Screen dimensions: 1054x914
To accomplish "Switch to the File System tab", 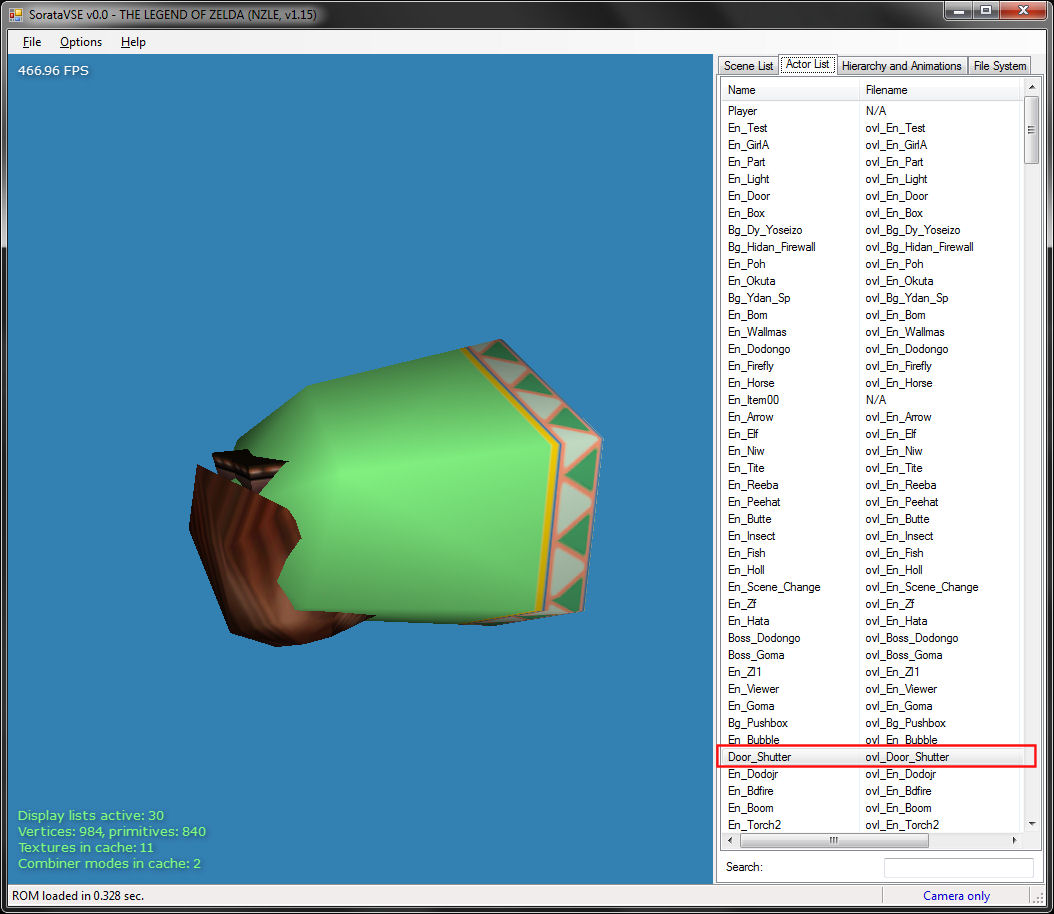I will click(x=1000, y=66).
